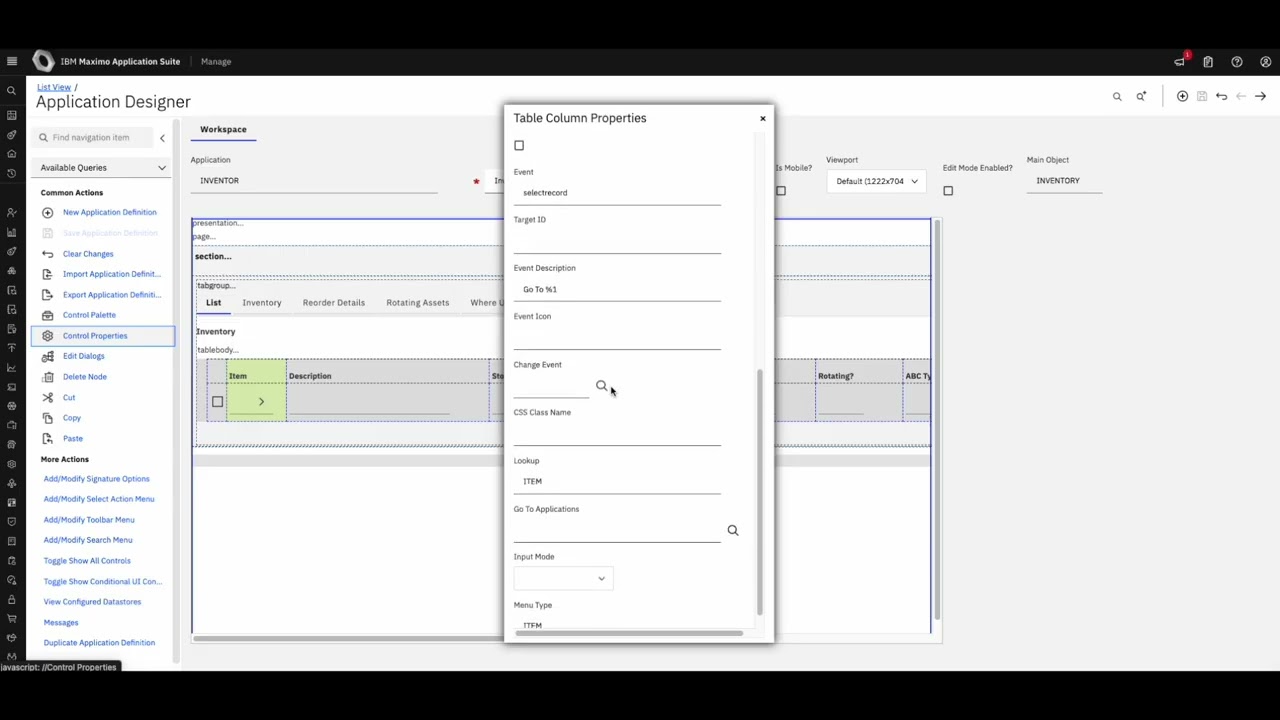Click the search magnifier toolbar icon

[x=1117, y=97]
